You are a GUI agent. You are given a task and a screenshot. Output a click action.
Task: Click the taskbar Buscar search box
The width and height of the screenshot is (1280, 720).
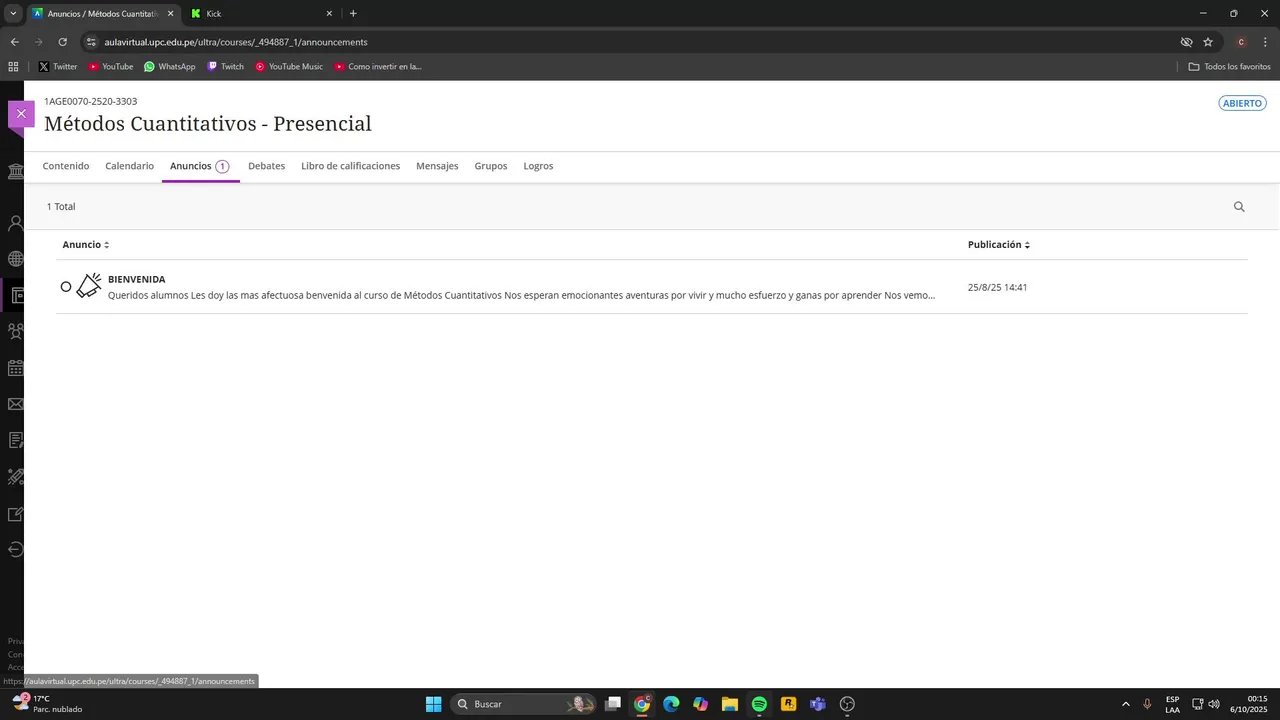click(523, 704)
